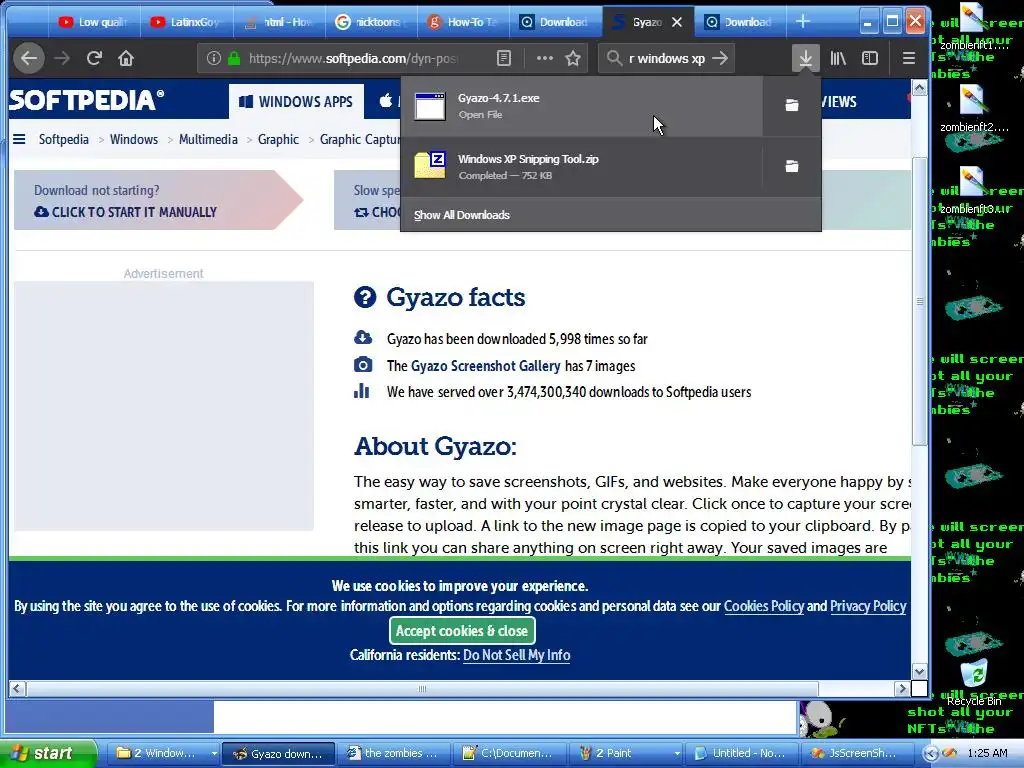
Task: Switch to the 'Low quali' YouTube tab
Action: pyautogui.click(x=93, y=22)
